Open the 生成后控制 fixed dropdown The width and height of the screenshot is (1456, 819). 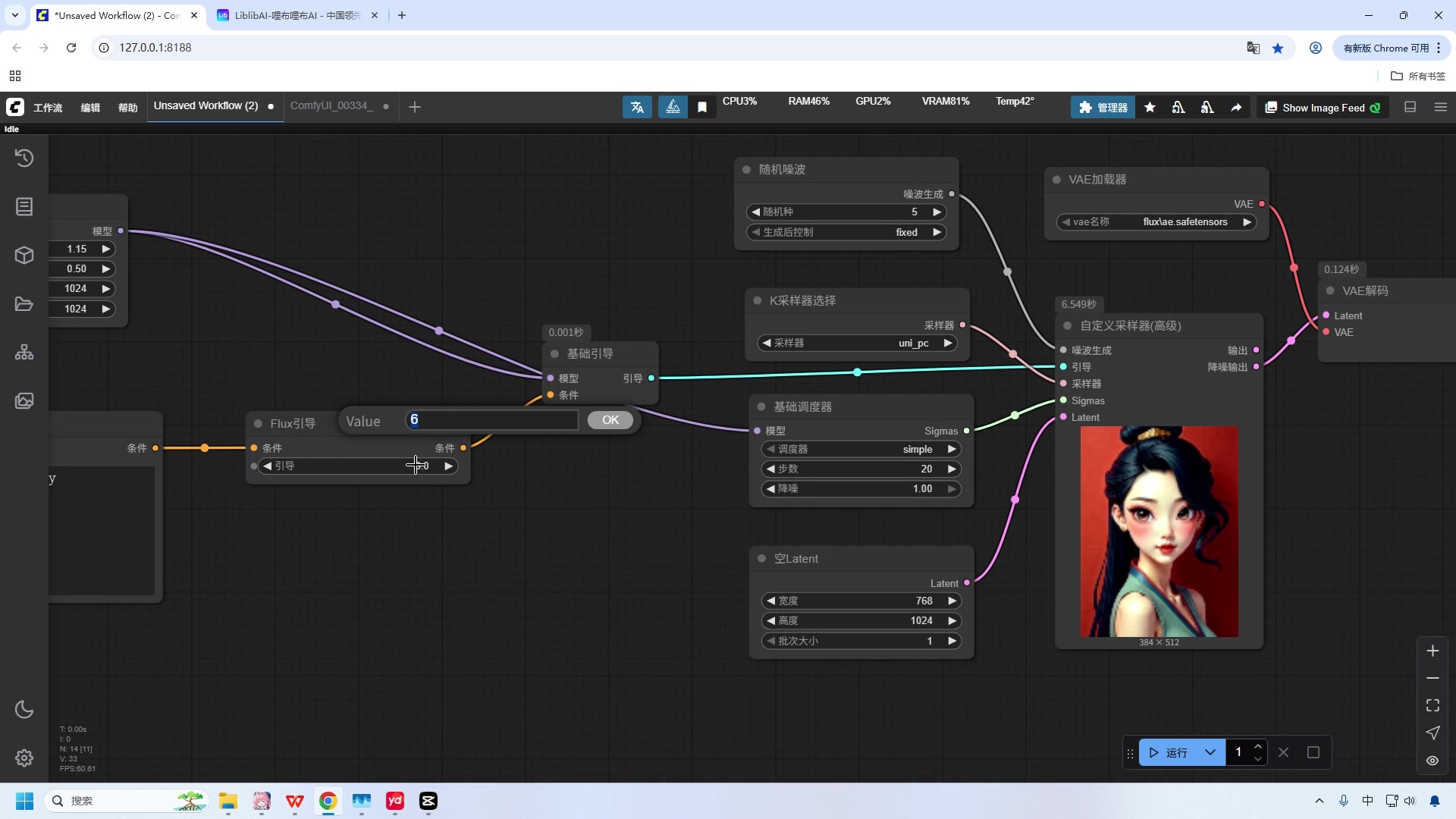(x=846, y=233)
